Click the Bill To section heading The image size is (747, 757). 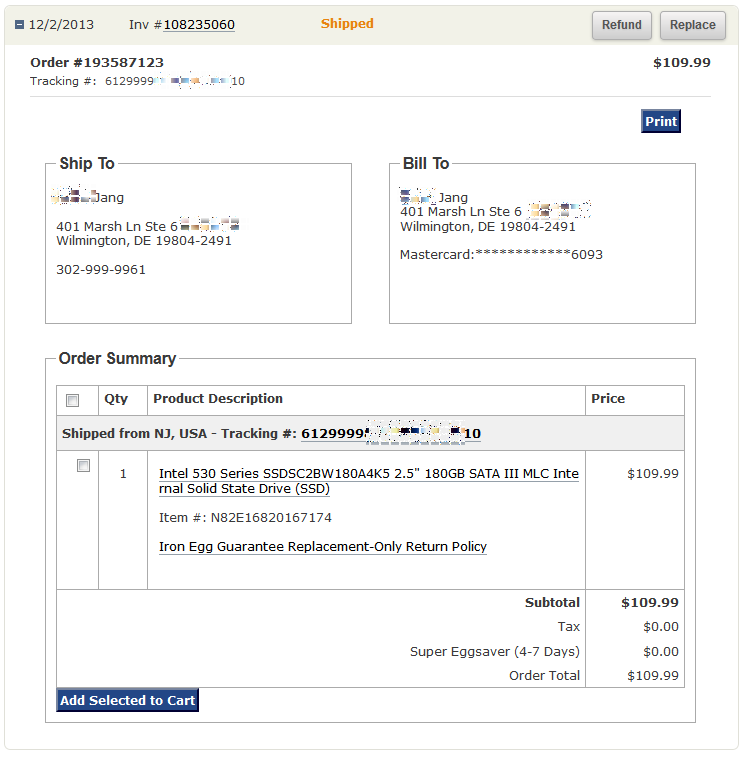426,164
